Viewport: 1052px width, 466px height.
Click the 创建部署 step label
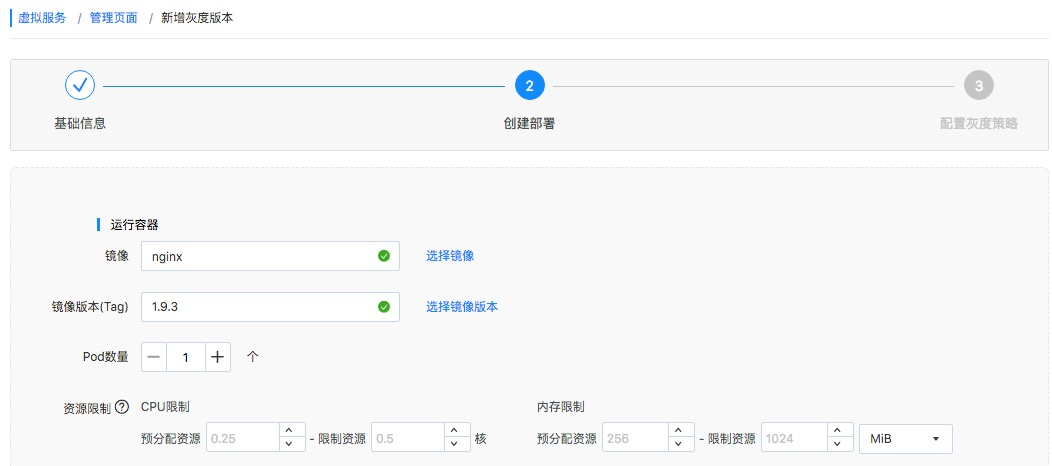pos(529,123)
